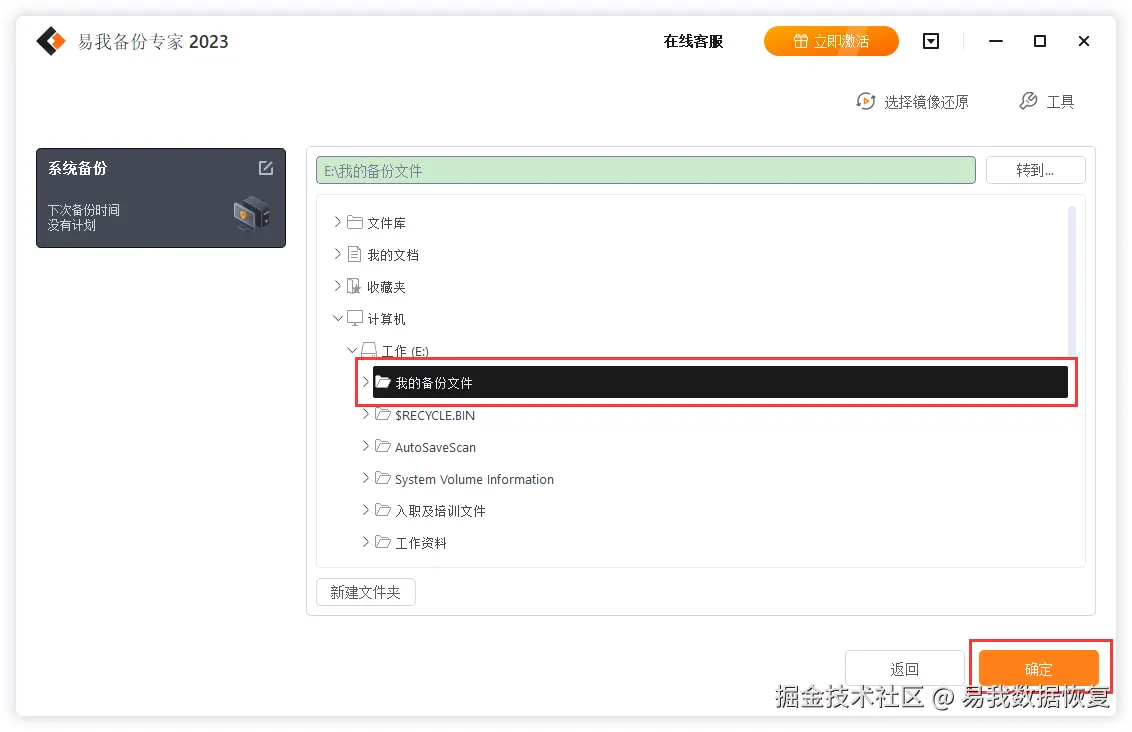
Task: Click the 文件库 library folder icon
Action: [x=354, y=222]
